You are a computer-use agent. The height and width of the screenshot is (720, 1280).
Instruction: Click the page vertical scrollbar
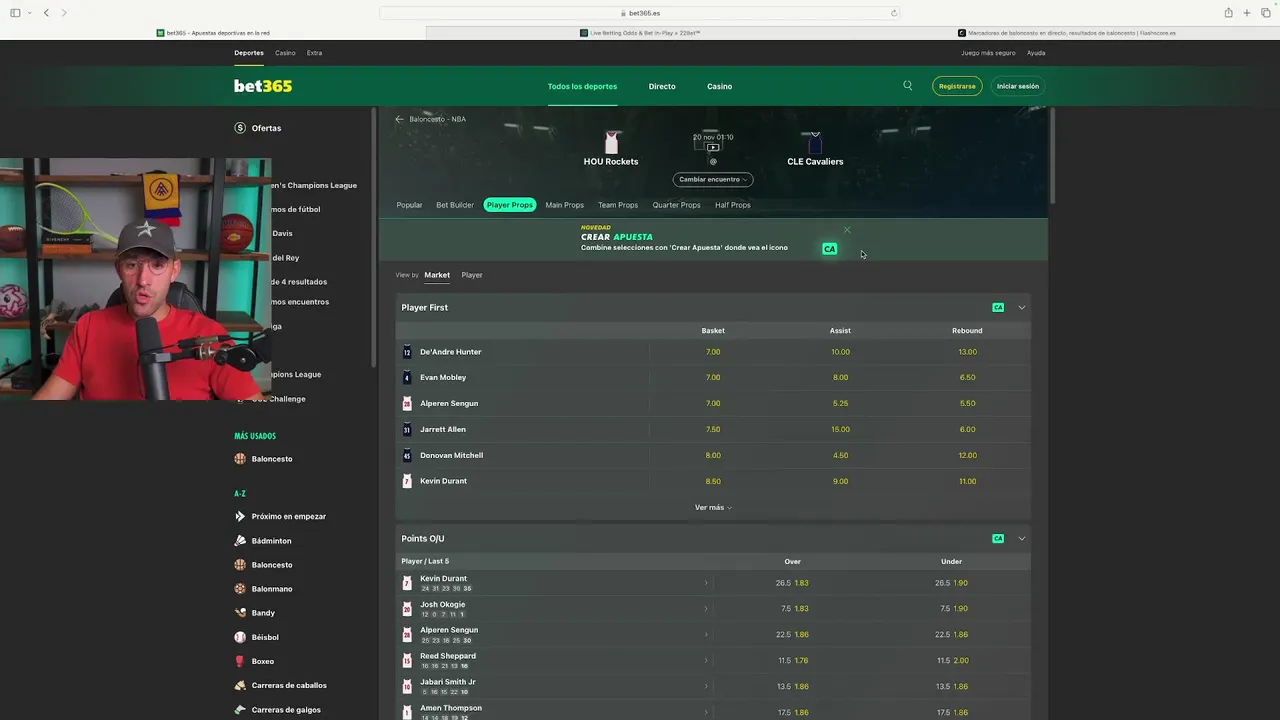click(x=1053, y=155)
